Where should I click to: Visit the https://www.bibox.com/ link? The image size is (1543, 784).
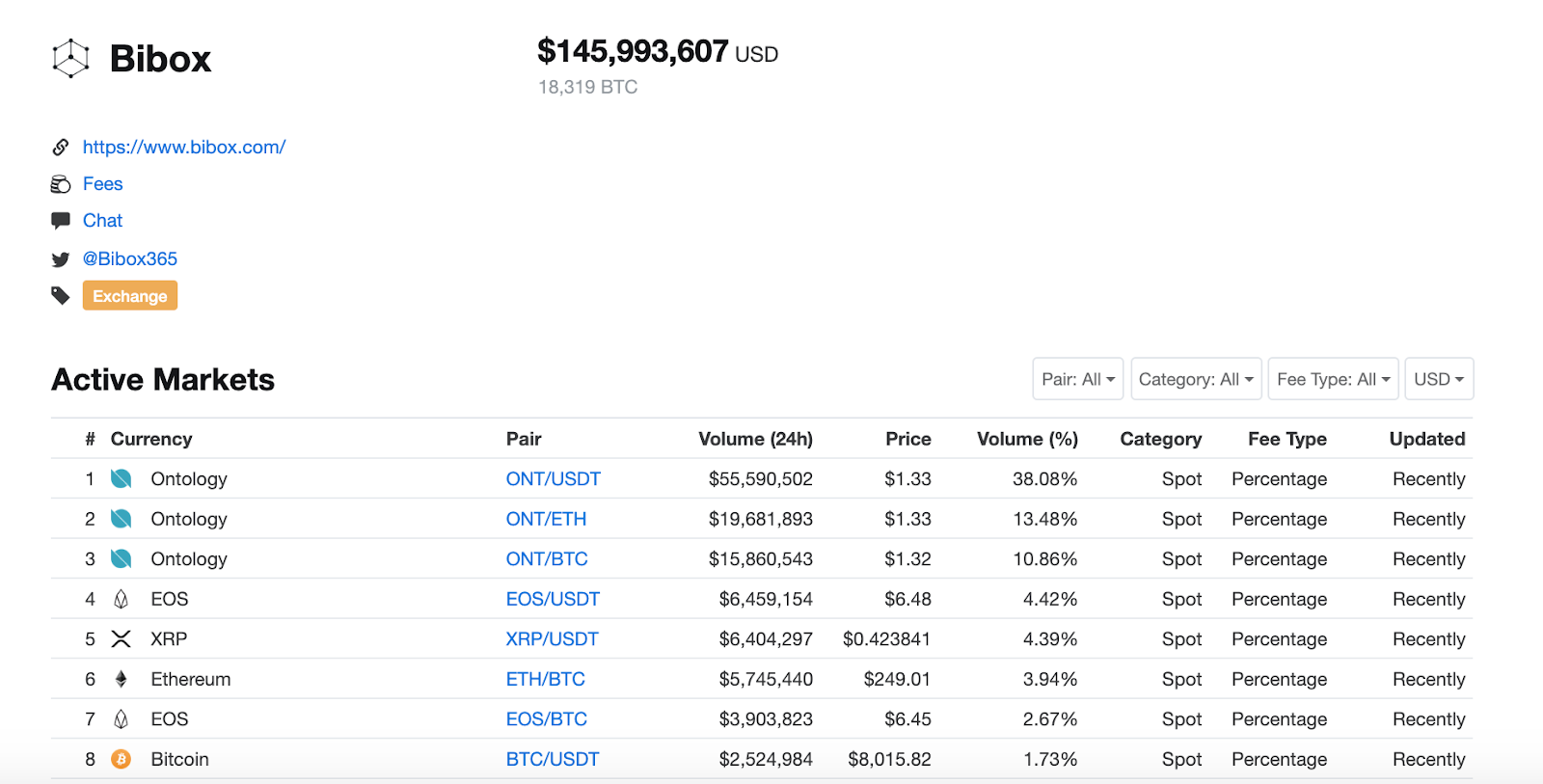pos(184,147)
